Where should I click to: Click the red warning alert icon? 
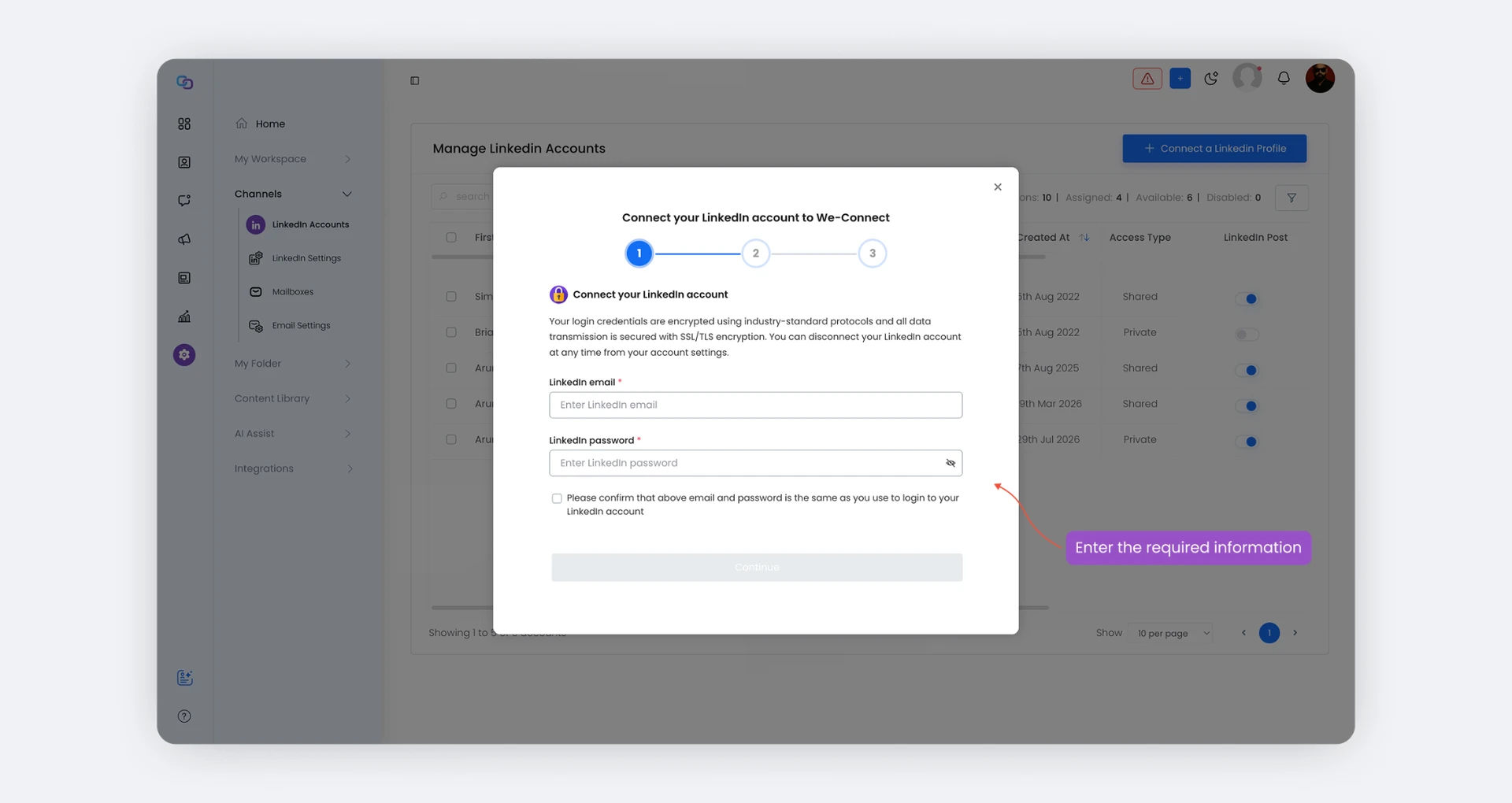point(1147,79)
